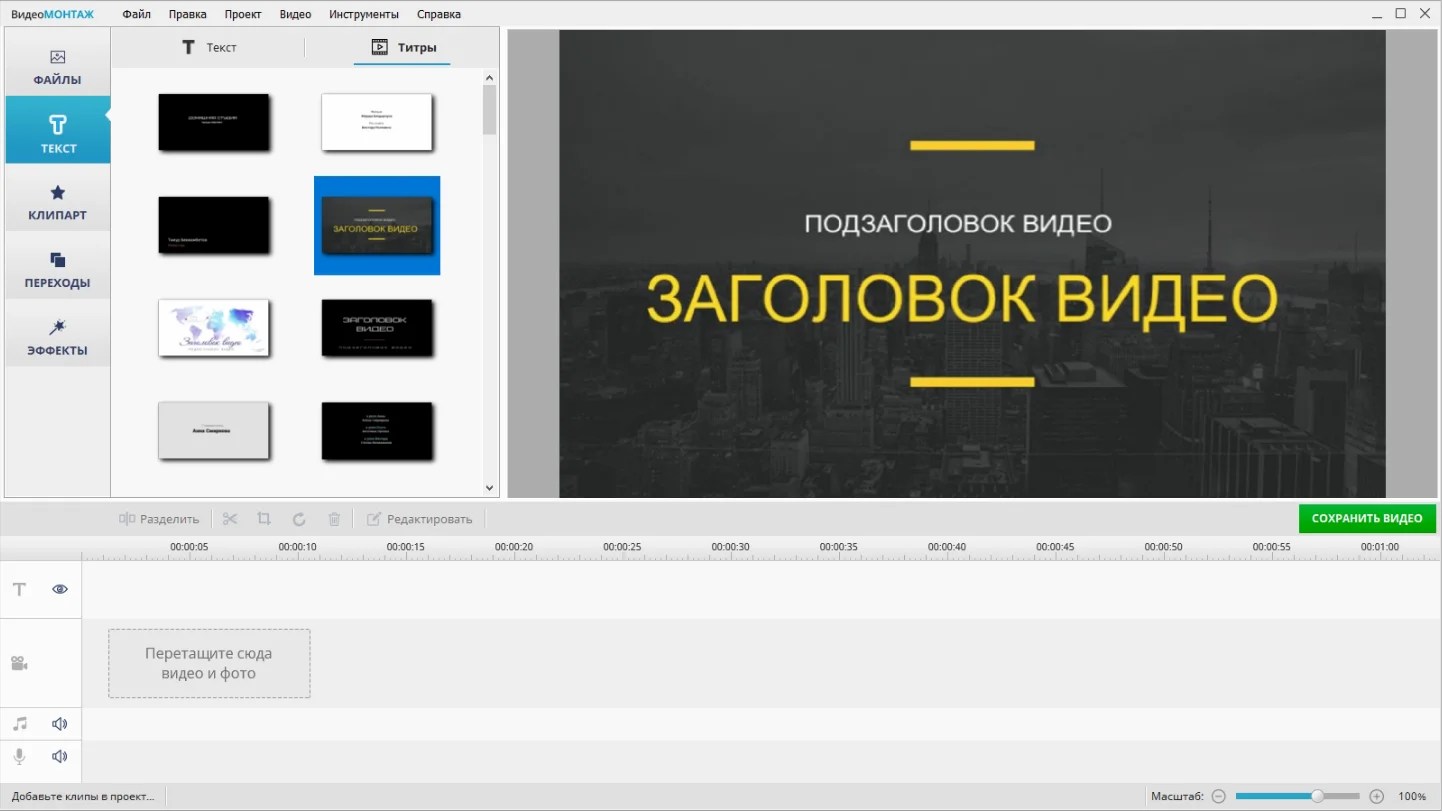Click the scroll down arrow in titles list
Screen dimensions: 1442x811
click(x=490, y=488)
